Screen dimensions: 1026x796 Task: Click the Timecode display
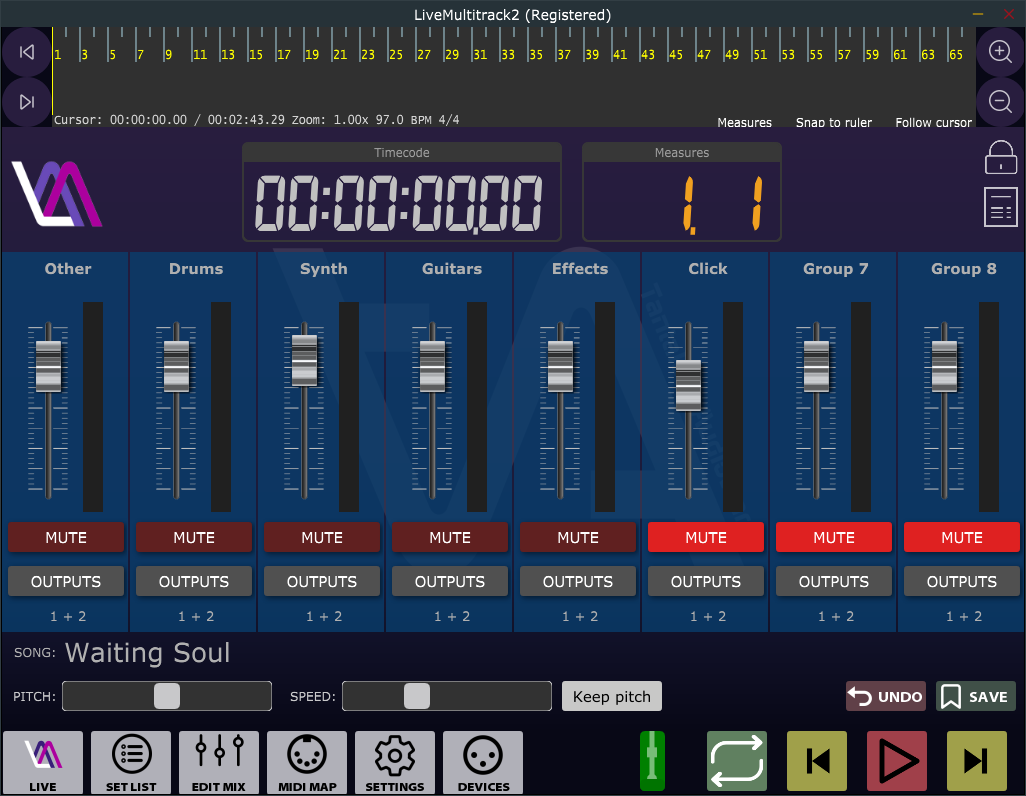pyautogui.click(x=402, y=192)
